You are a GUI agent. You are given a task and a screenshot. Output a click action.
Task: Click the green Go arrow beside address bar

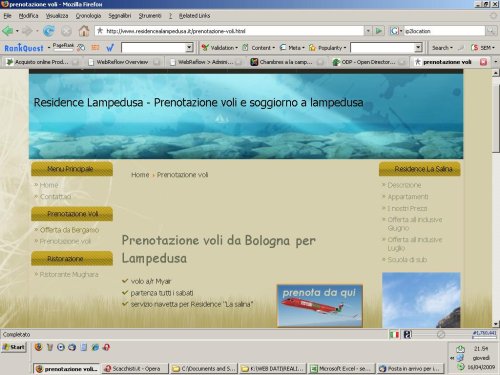tap(379, 31)
